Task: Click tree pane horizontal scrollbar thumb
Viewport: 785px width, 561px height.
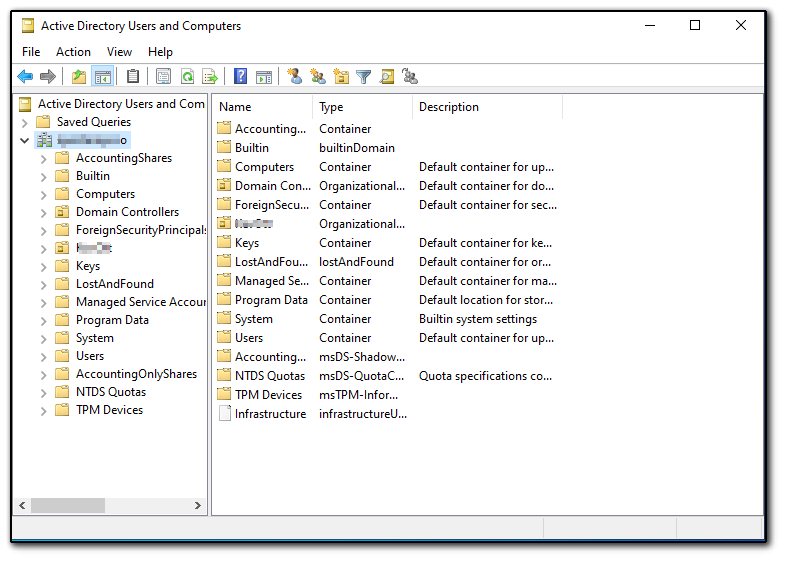Action: coord(68,505)
